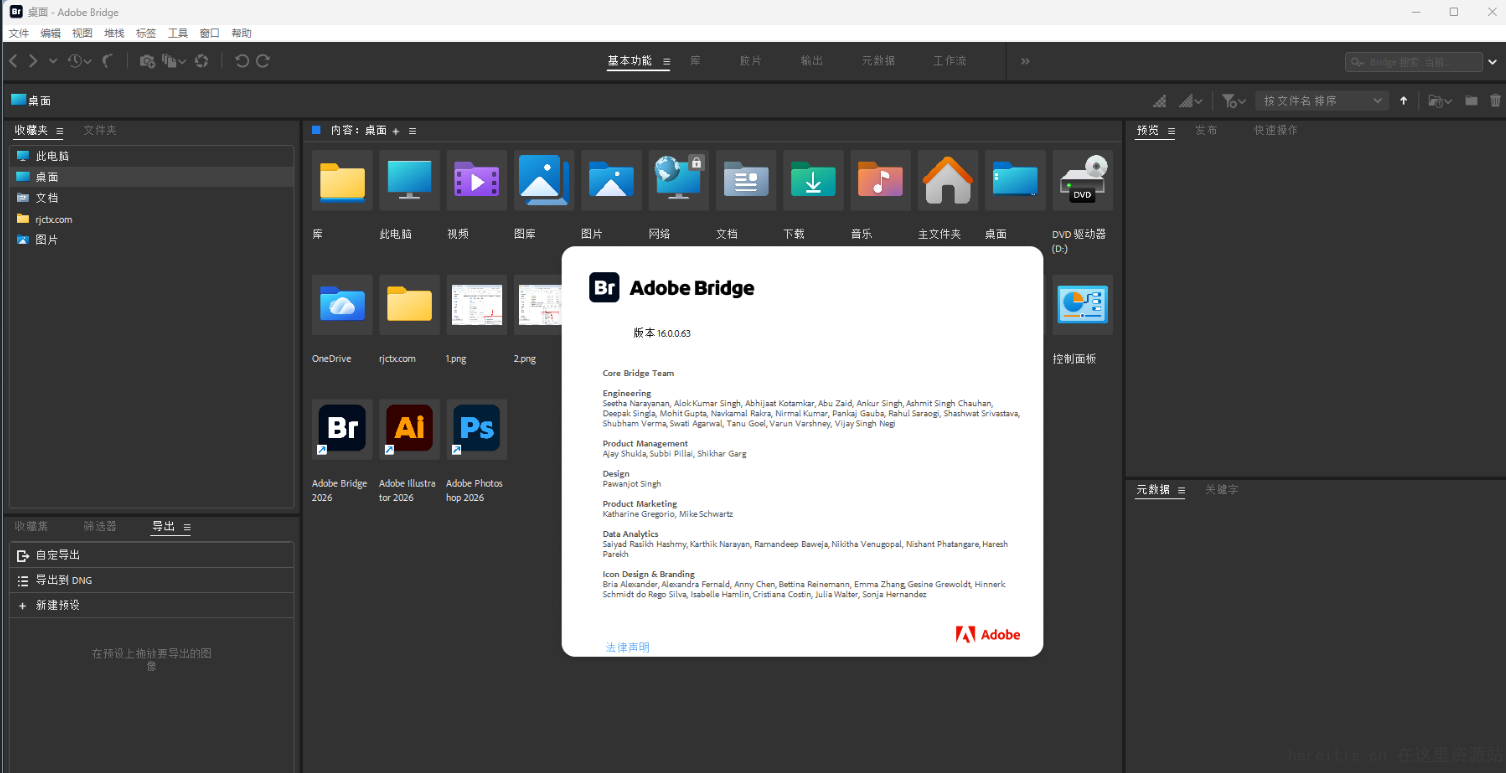Switch to the 文件夹 panel tab
1506x773 pixels.
(x=100, y=130)
